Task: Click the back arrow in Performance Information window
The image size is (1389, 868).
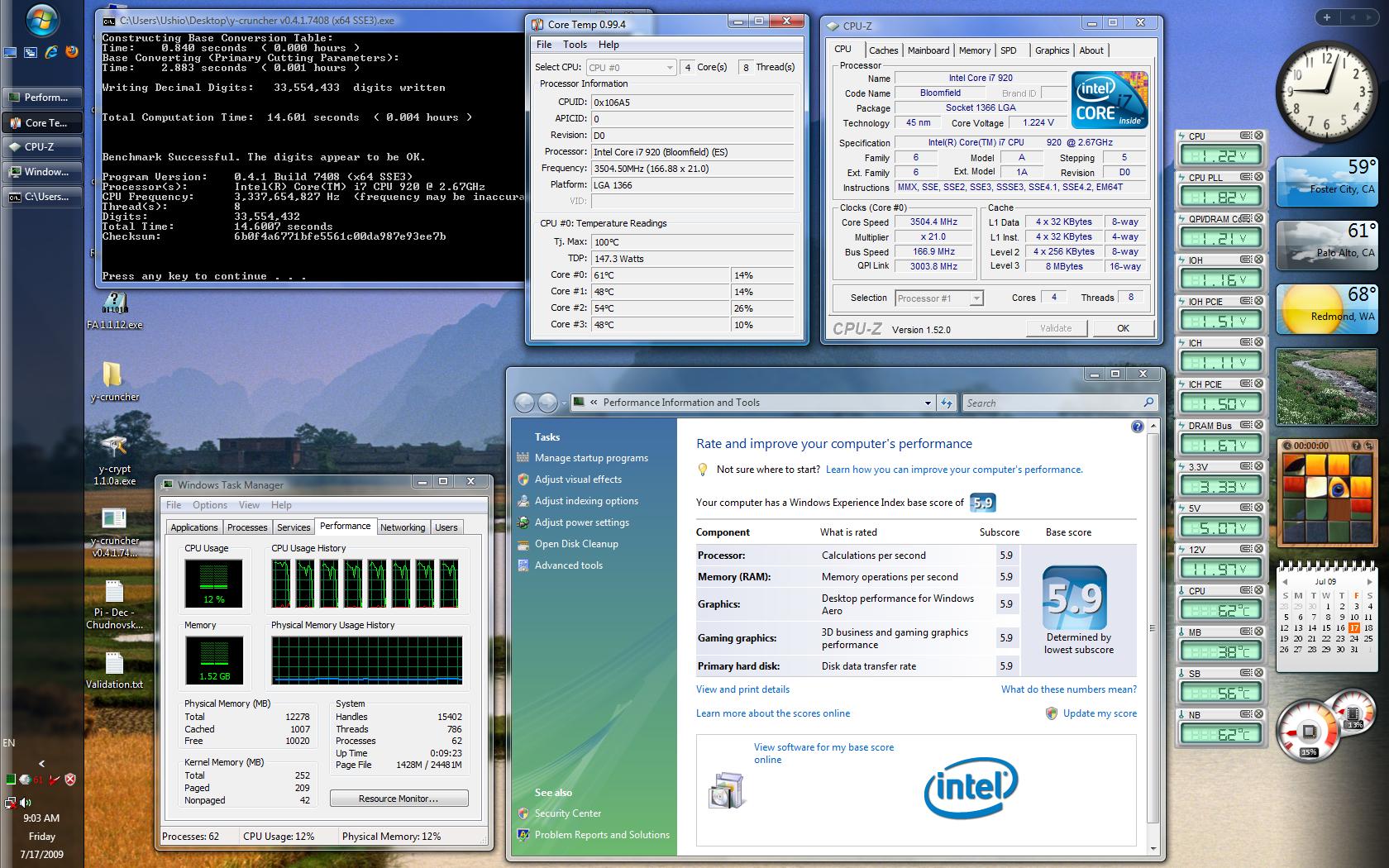Action: pyautogui.click(x=524, y=403)
